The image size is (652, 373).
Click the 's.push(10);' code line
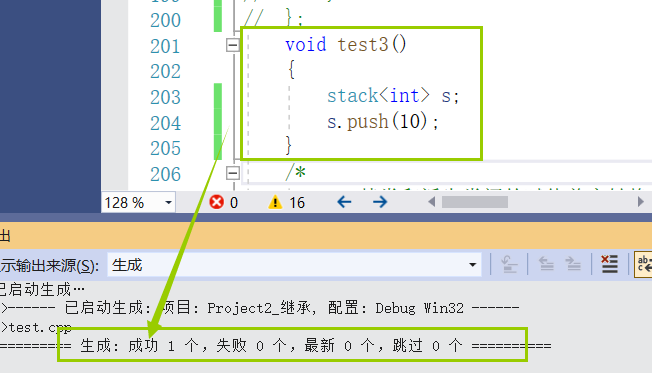pos(383,122)
